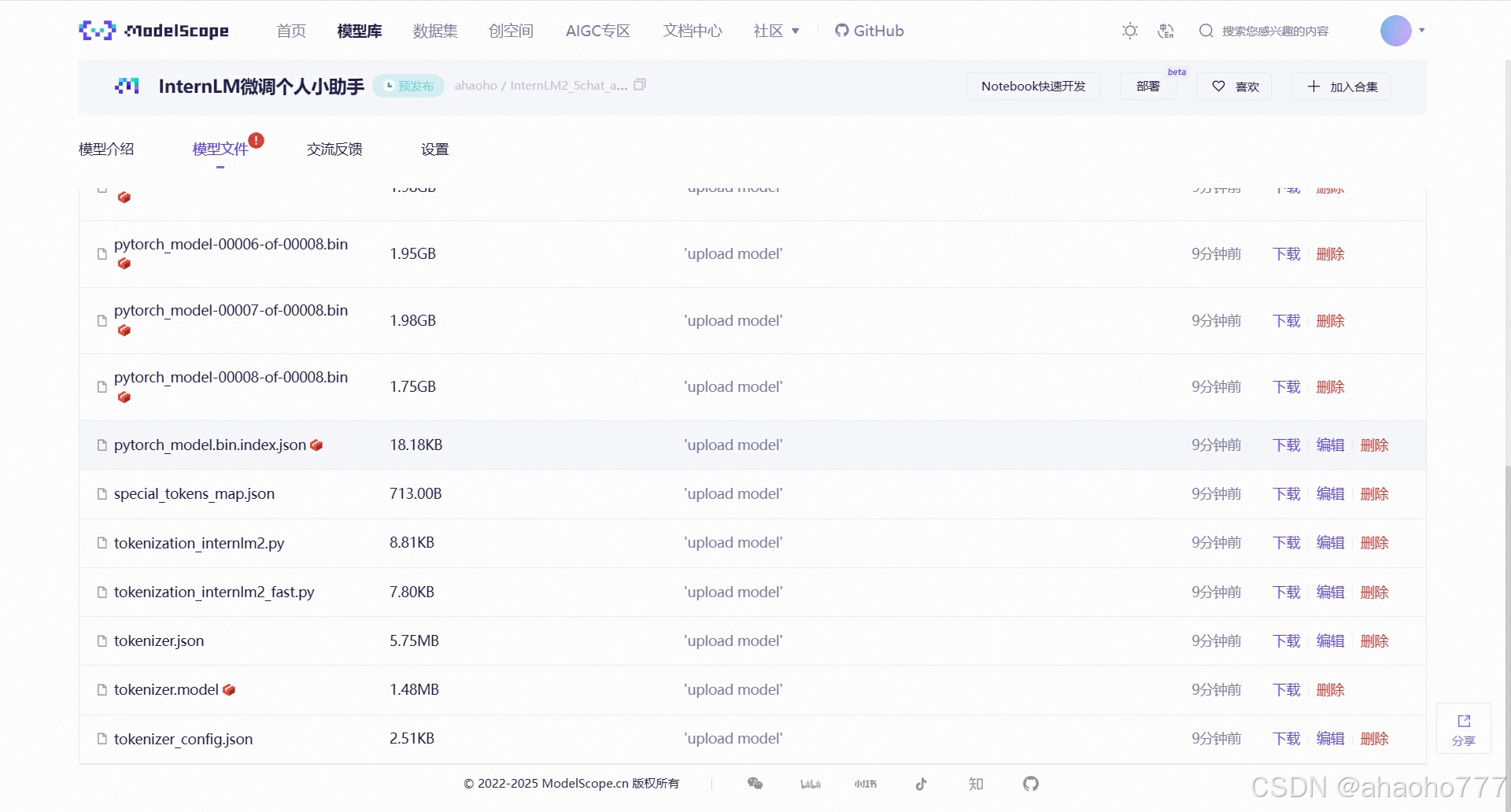The image size is (1511, 812).
Task: Click the InternLM model avatar icon
Action: 127,86
